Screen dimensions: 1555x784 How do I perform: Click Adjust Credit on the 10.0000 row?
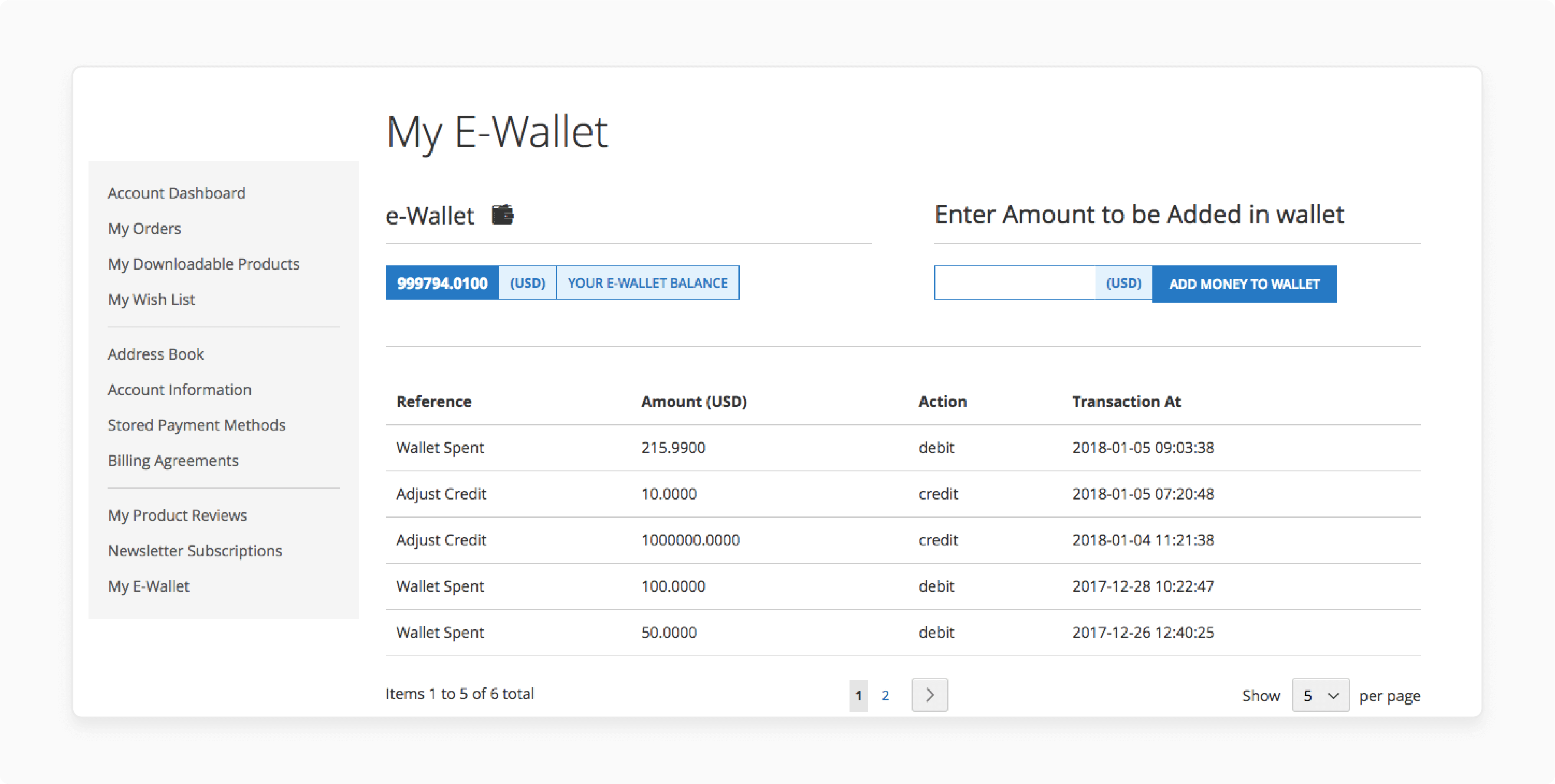point(441,494)
